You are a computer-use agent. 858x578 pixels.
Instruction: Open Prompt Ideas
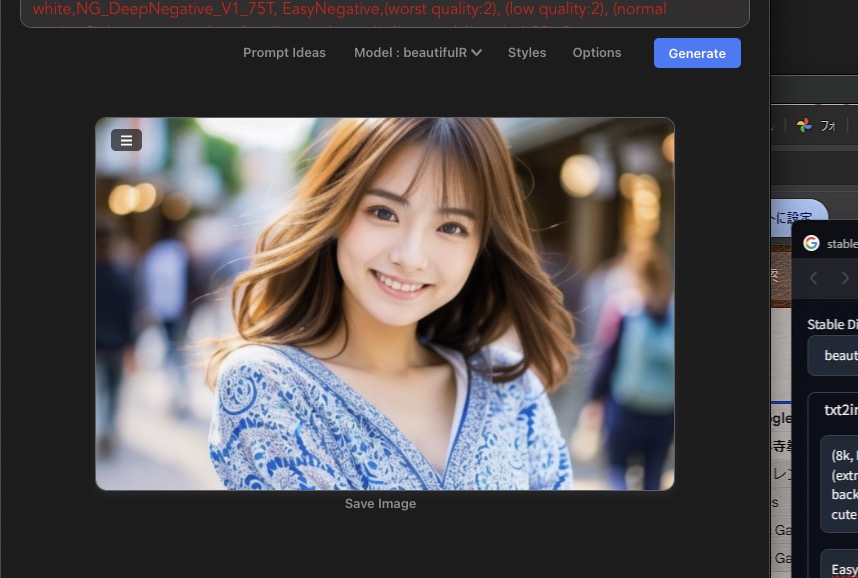(284, 53)
